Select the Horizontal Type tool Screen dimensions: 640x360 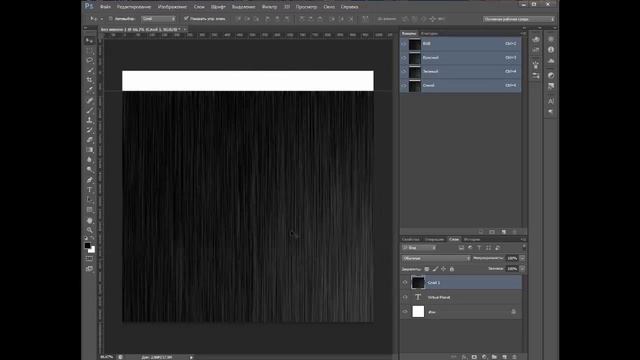[89, 190]
